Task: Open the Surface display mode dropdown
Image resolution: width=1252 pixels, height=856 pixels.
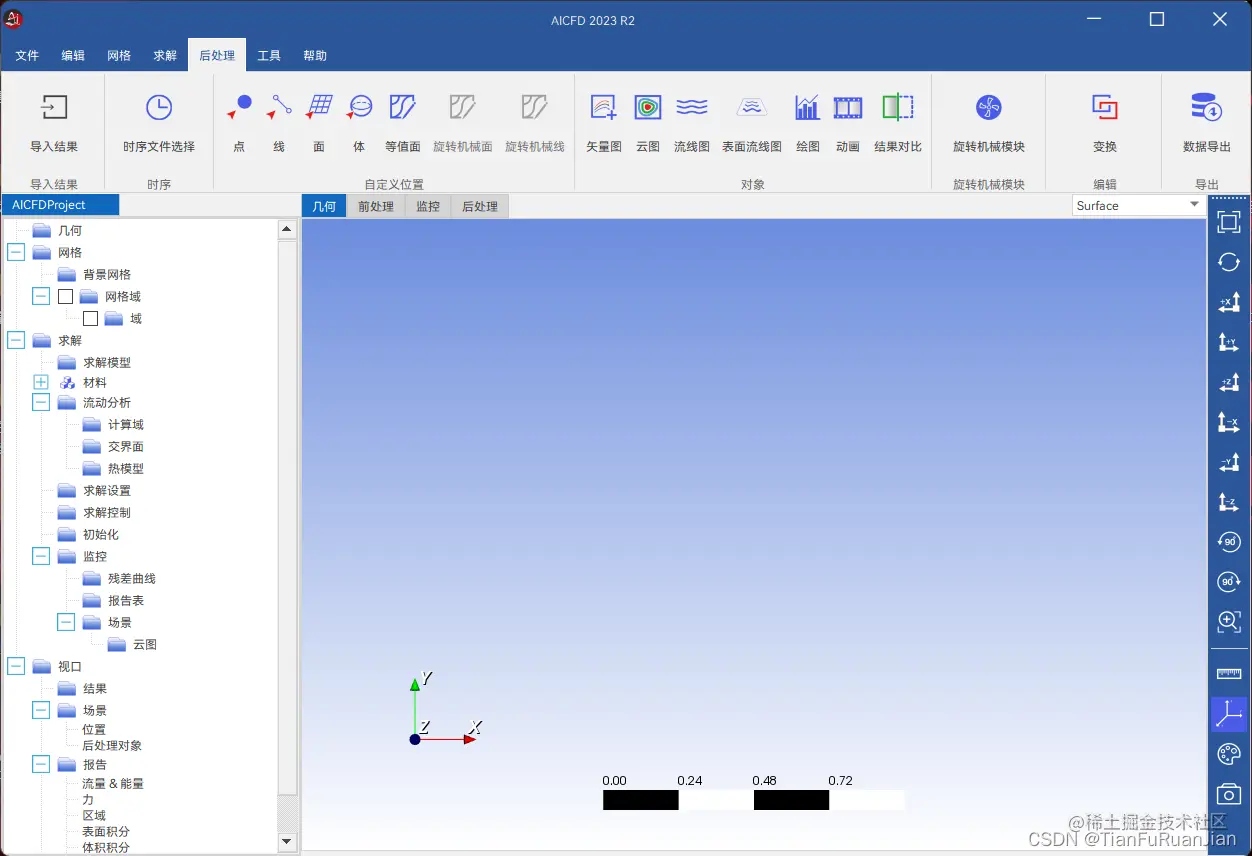Action: click(x=1138, y=205)
